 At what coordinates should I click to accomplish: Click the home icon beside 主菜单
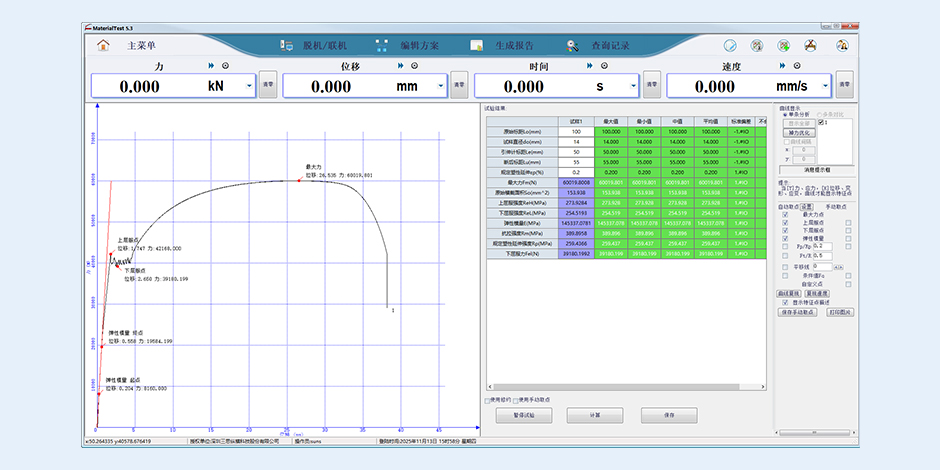[x=103, y=45]
